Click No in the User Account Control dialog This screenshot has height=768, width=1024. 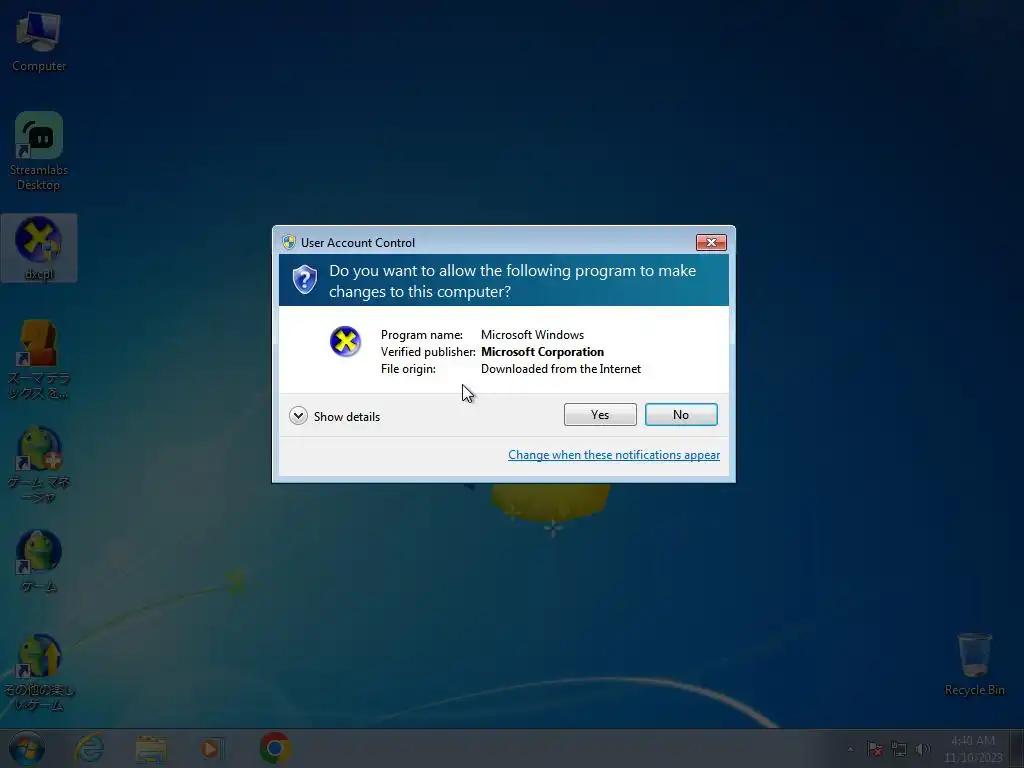pos(681,415)
